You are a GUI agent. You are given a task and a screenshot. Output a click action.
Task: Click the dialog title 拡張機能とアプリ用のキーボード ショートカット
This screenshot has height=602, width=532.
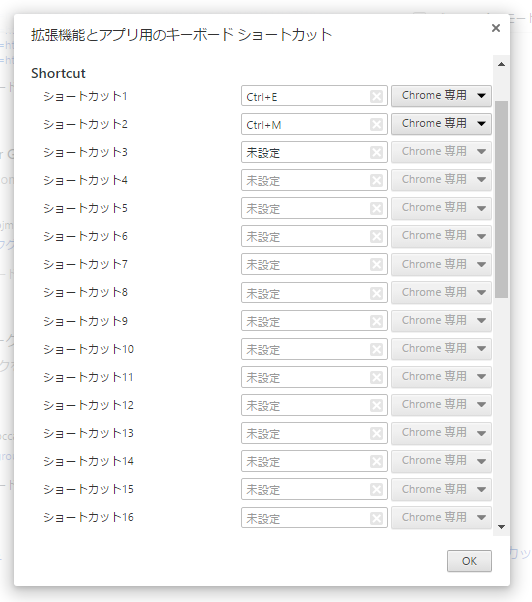click(x=181, y=35)
